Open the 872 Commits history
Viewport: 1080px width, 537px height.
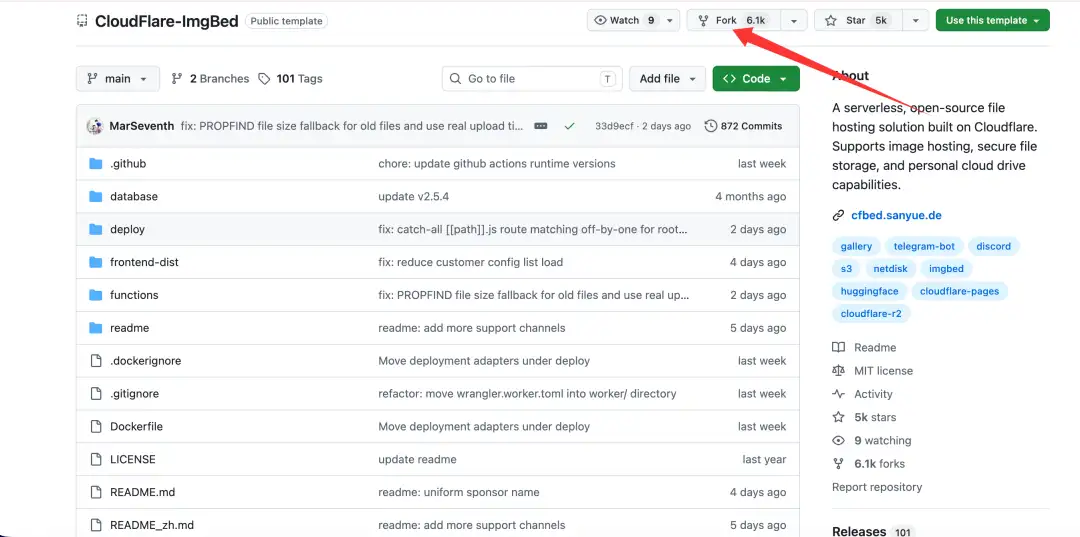744,126
